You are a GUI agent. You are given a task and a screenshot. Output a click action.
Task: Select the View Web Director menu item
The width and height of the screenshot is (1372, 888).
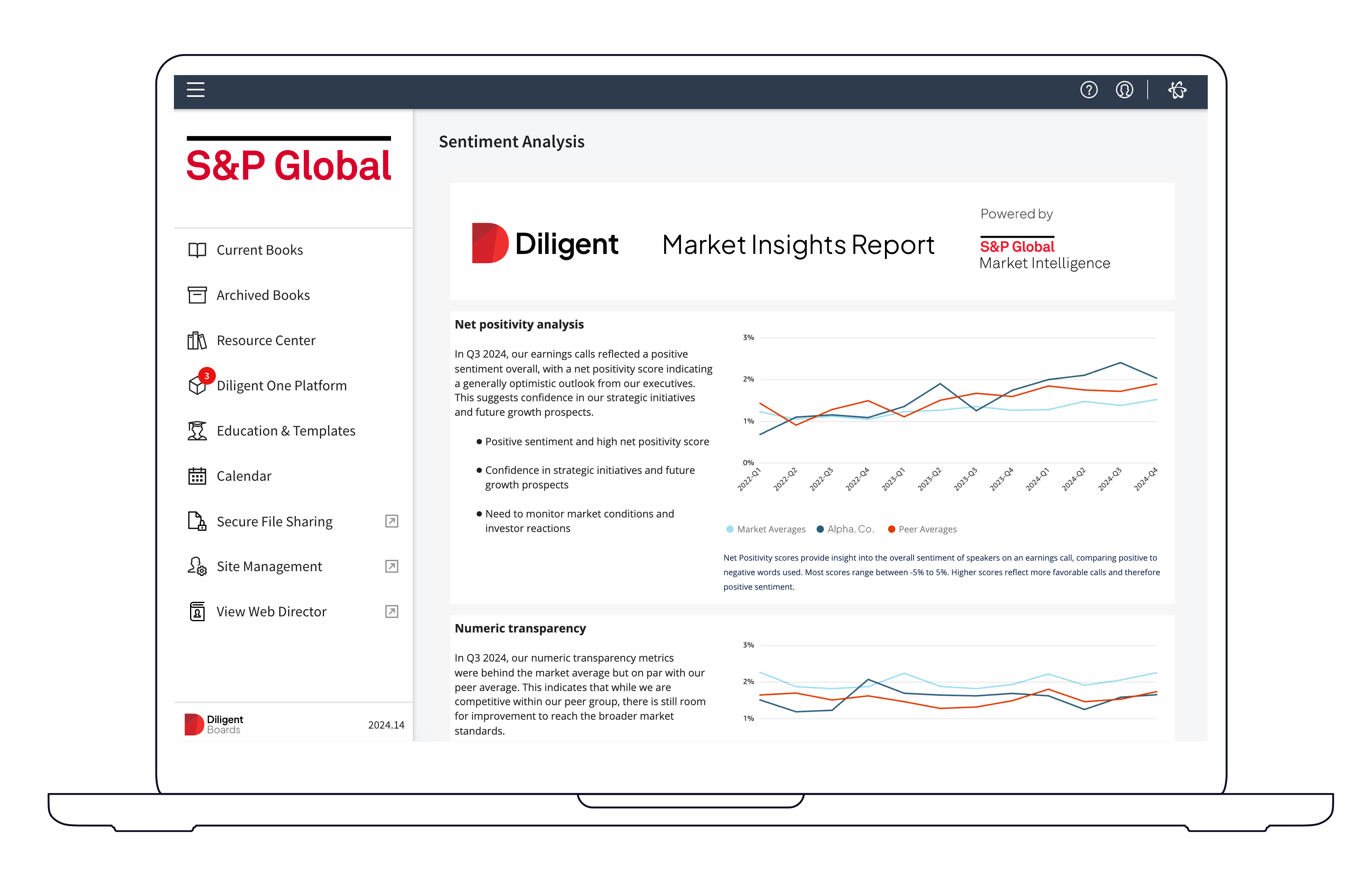(x=271, y=612)
